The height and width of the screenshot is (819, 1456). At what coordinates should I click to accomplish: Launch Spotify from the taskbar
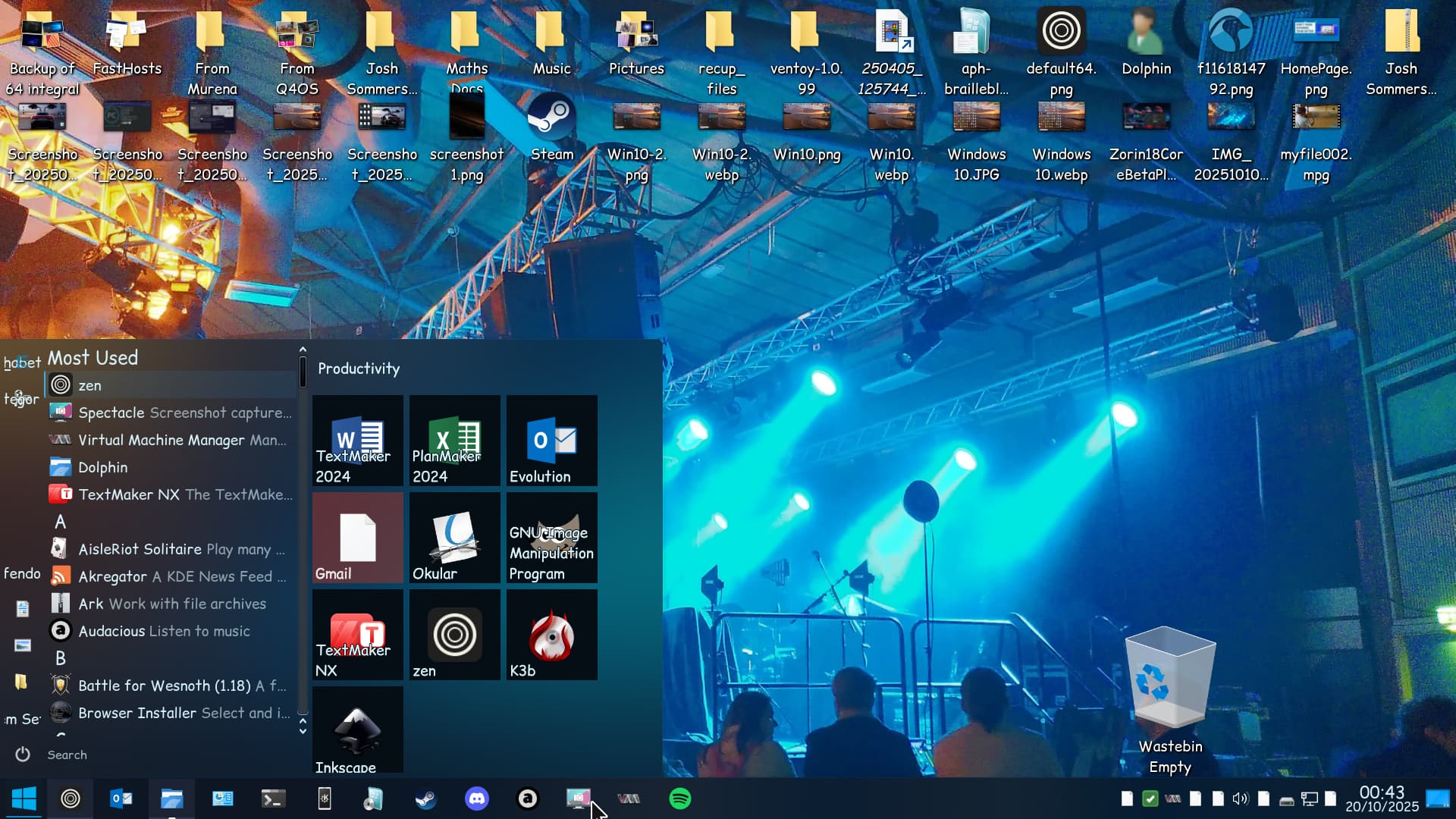[679, 799]
